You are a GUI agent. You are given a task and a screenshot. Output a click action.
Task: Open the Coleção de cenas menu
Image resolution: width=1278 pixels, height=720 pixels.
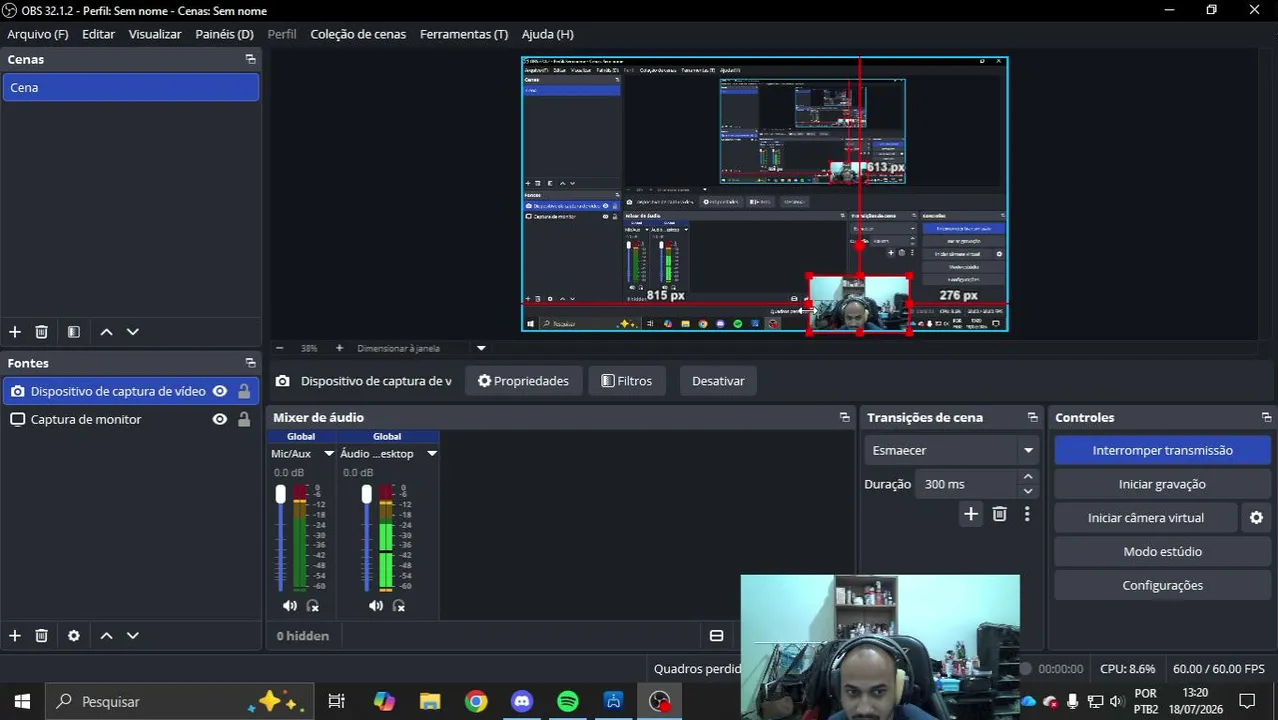[358, 34]
